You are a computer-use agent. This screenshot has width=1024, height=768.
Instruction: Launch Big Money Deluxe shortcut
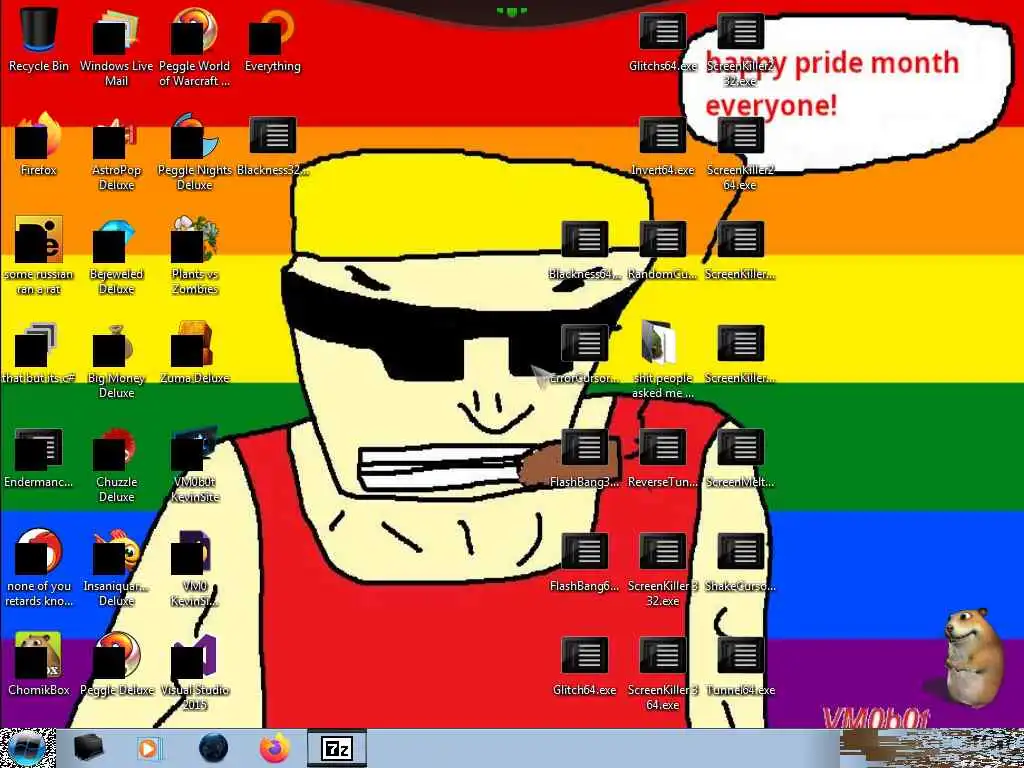click(116, 360)
